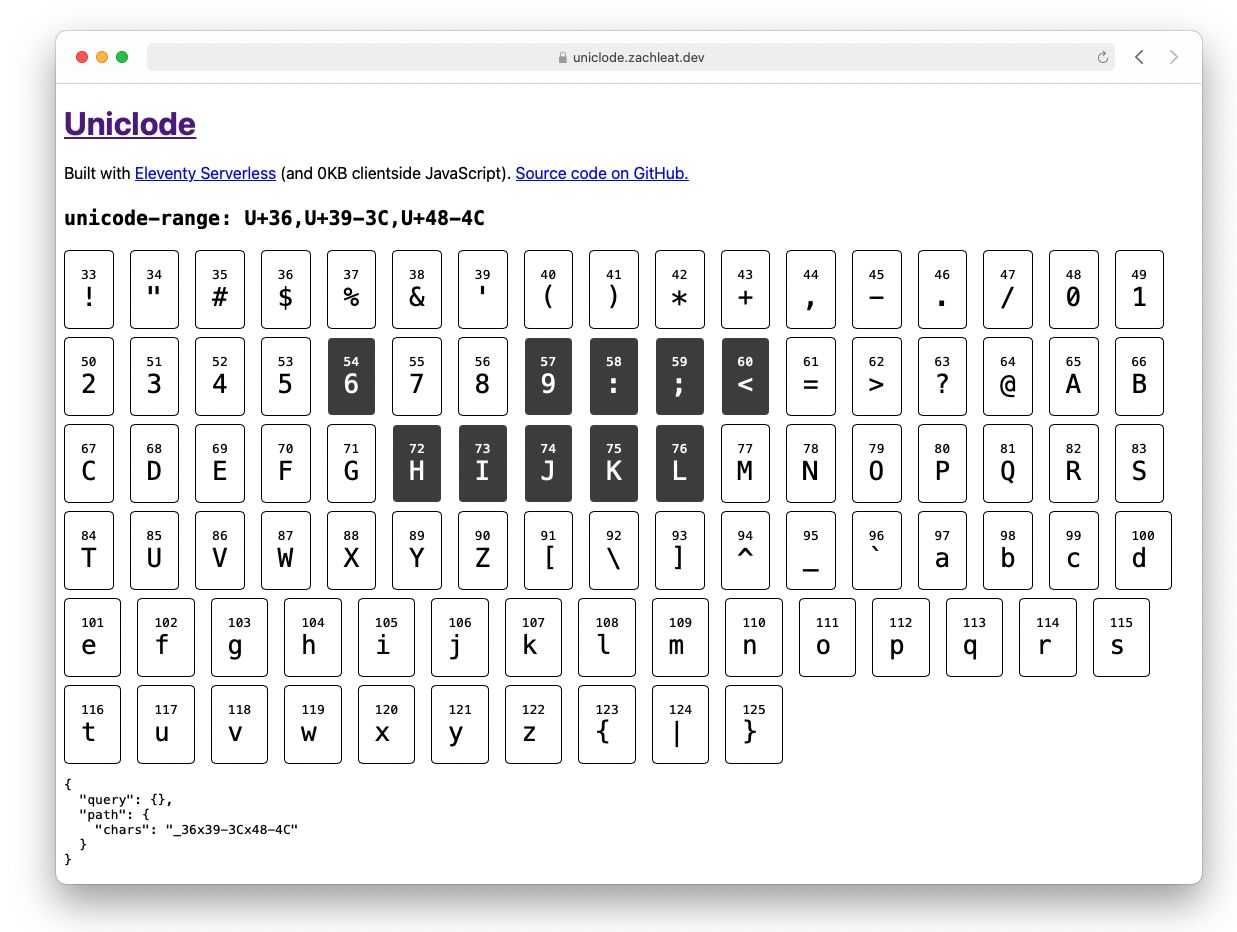Viewport: 1237px width, 932px height.
Task: Select tile 124 vertical bar
Action: (680, 724)
